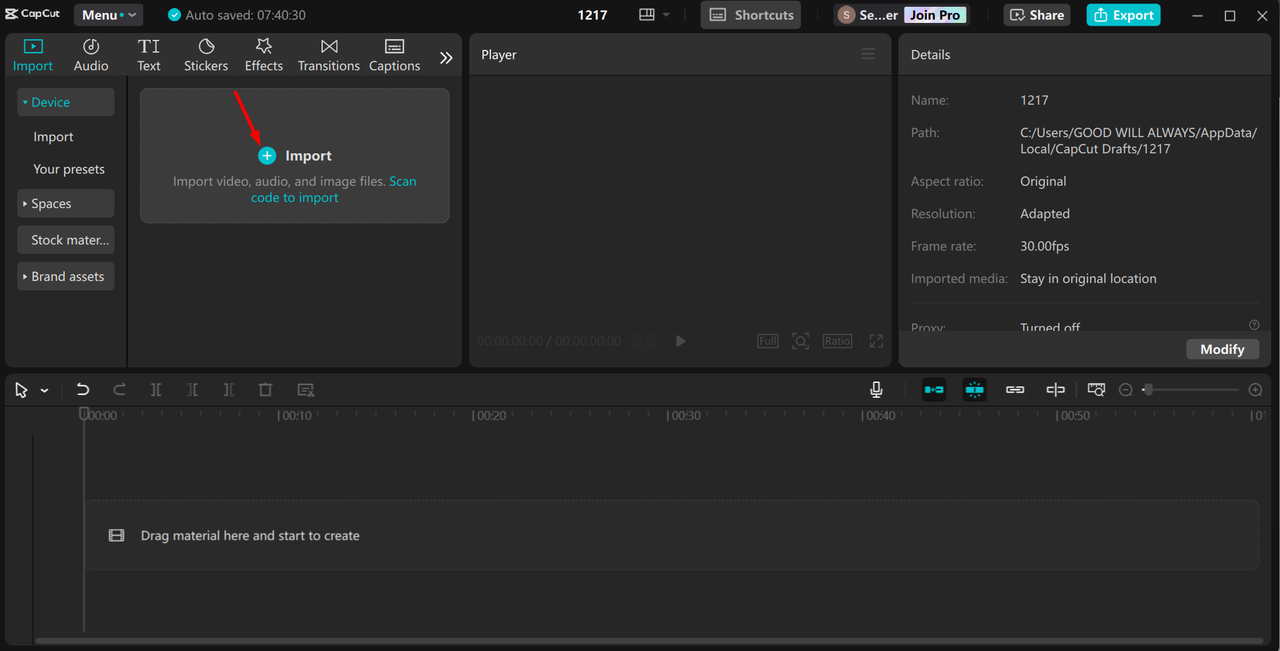The width and height of the screenshot is (1280, 651).
Task: Click the project path text in Details
Action: coord(1138,141)
